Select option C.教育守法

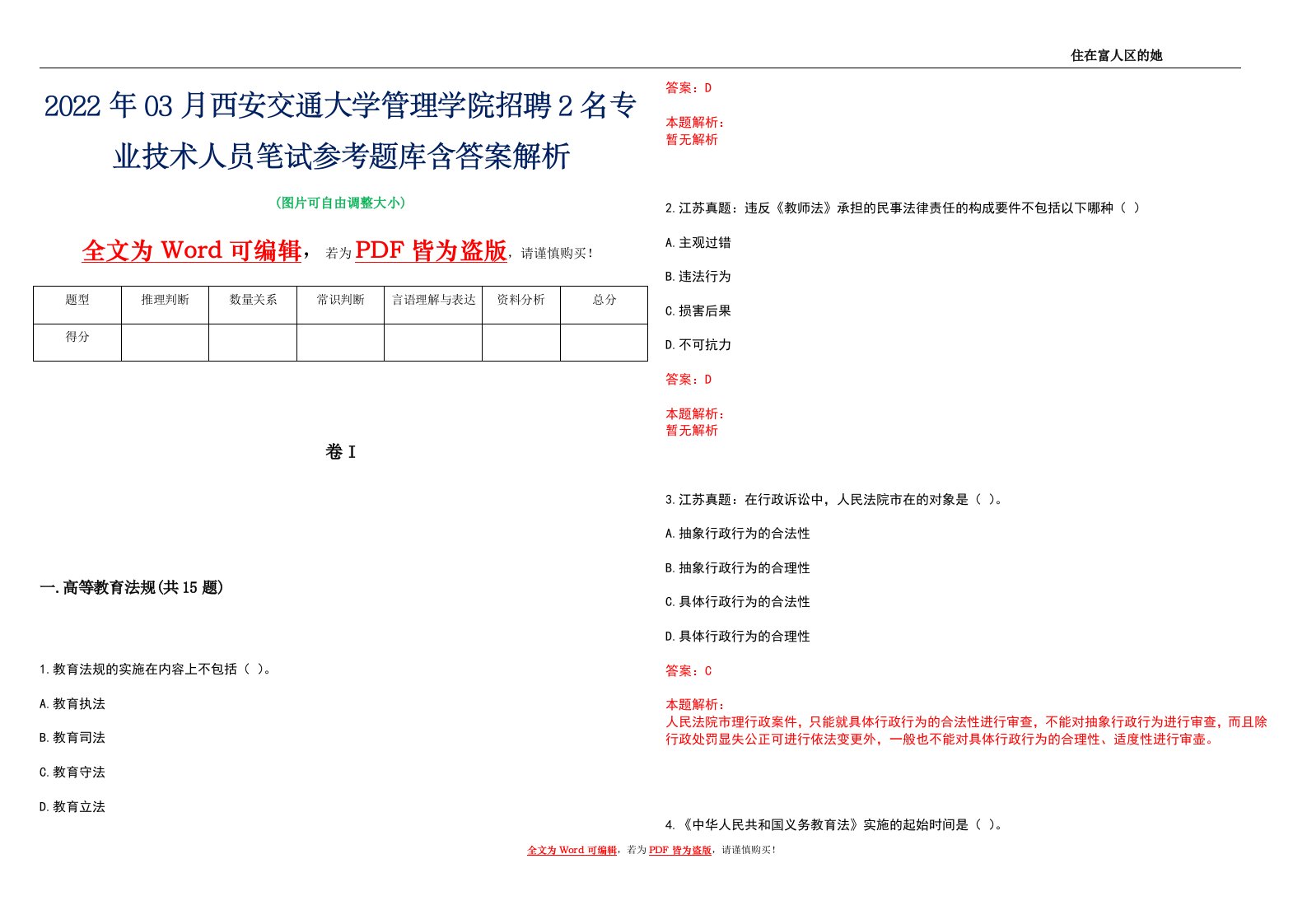click(x=72, y=772)
